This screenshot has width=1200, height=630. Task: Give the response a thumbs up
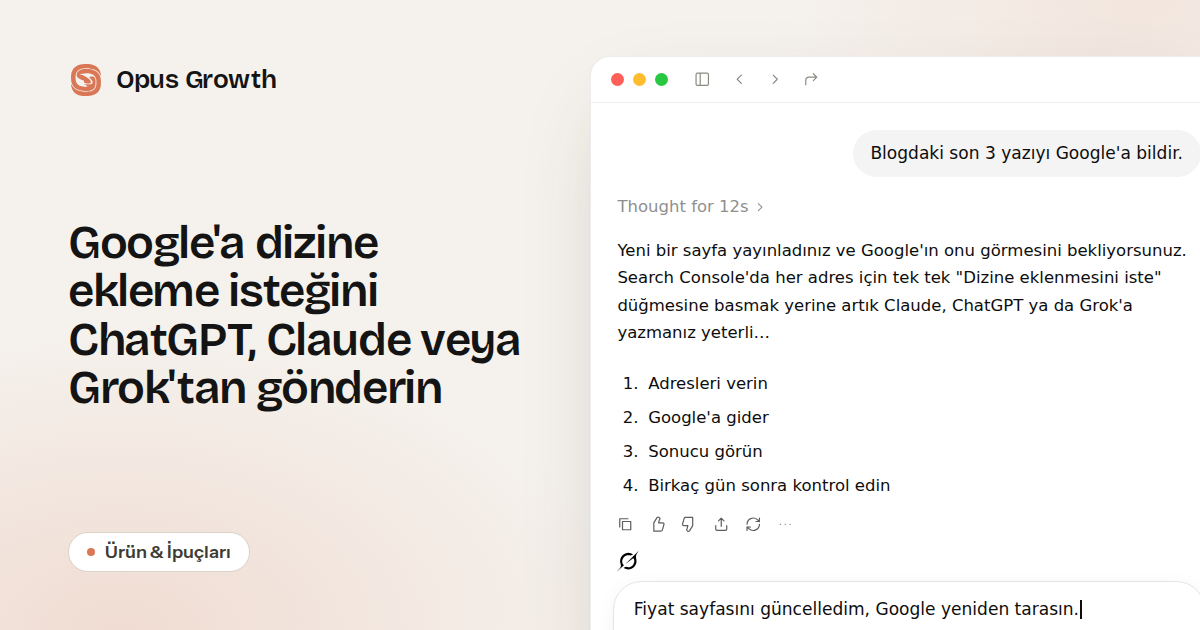tap(658, 524)
